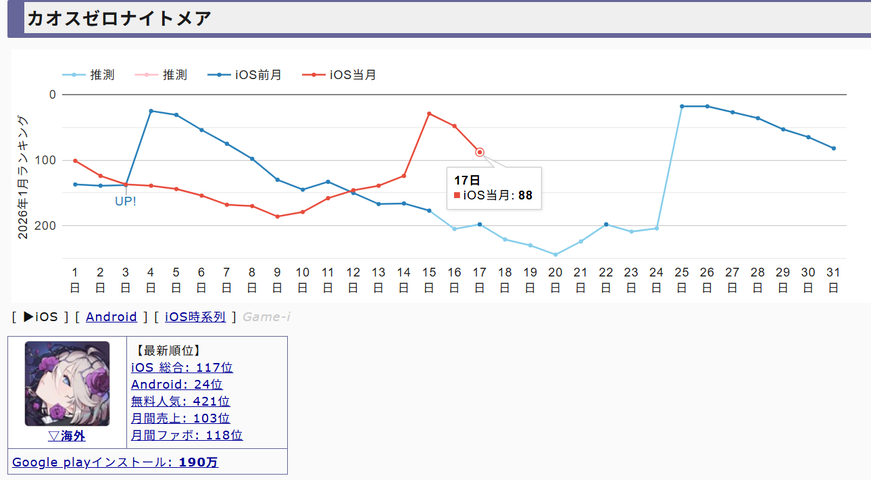This screenshot has width=871, height=480.
Task: Click the game app icon thumbnail
Action: coord(67,384)
